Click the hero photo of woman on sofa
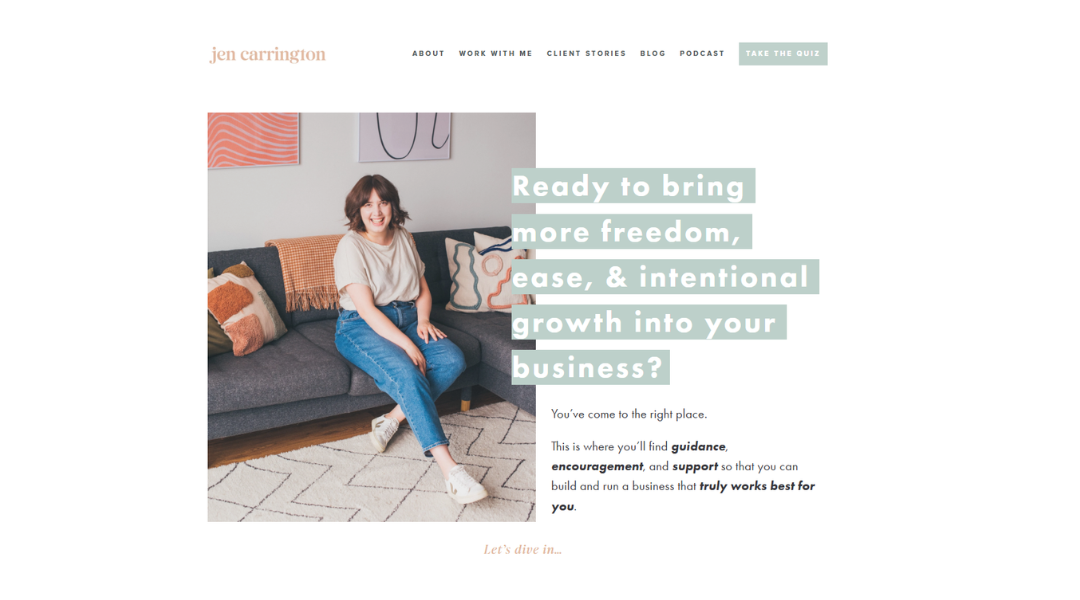 [371, 317]
